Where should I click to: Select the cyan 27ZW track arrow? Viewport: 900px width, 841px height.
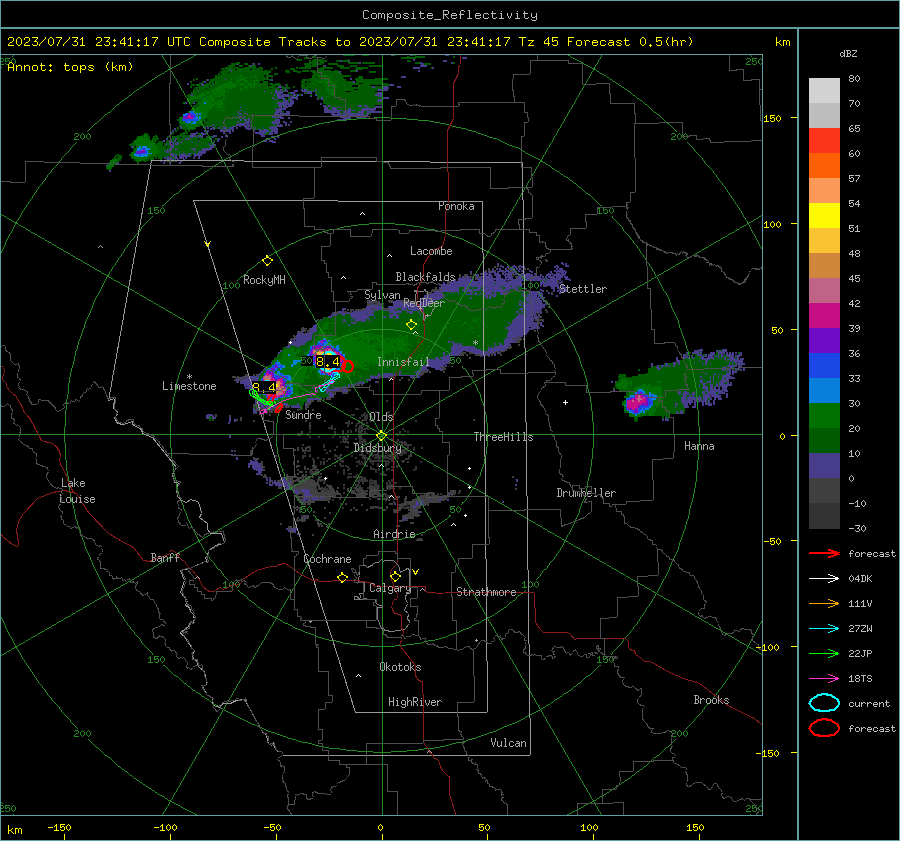pos(824,629)
